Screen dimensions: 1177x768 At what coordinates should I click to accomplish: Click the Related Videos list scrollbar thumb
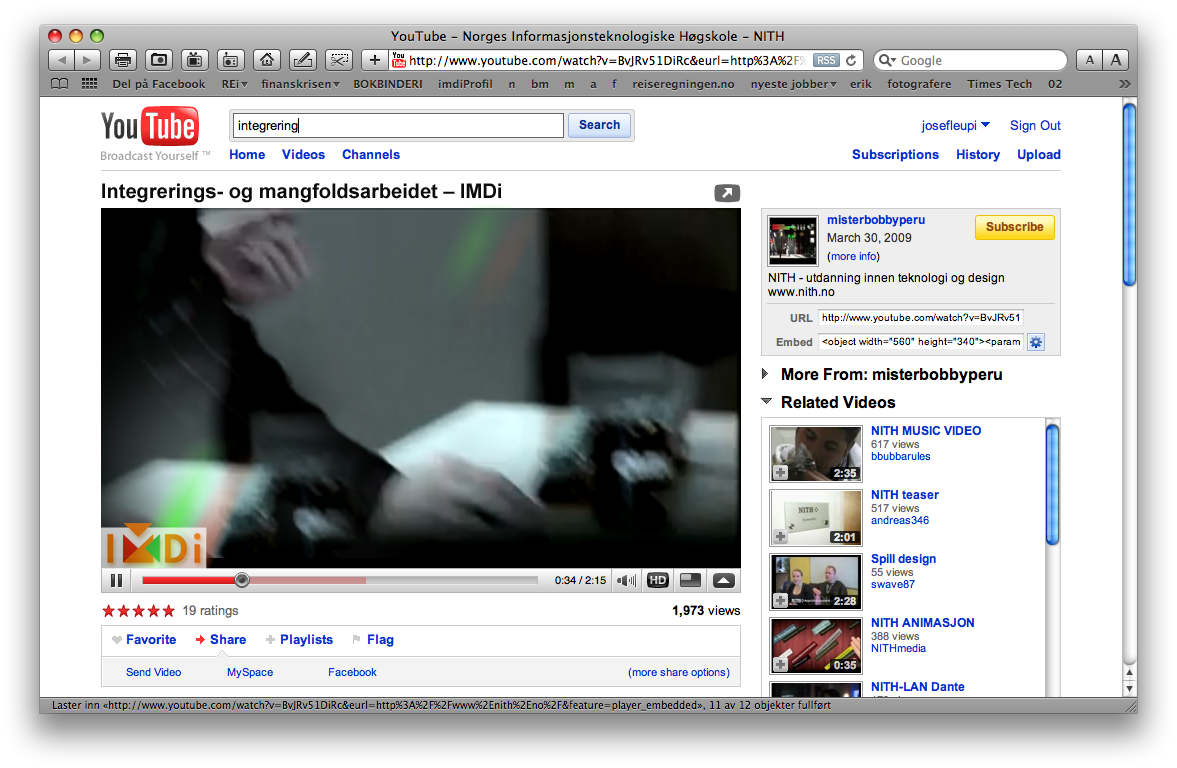pos(1052,484)
